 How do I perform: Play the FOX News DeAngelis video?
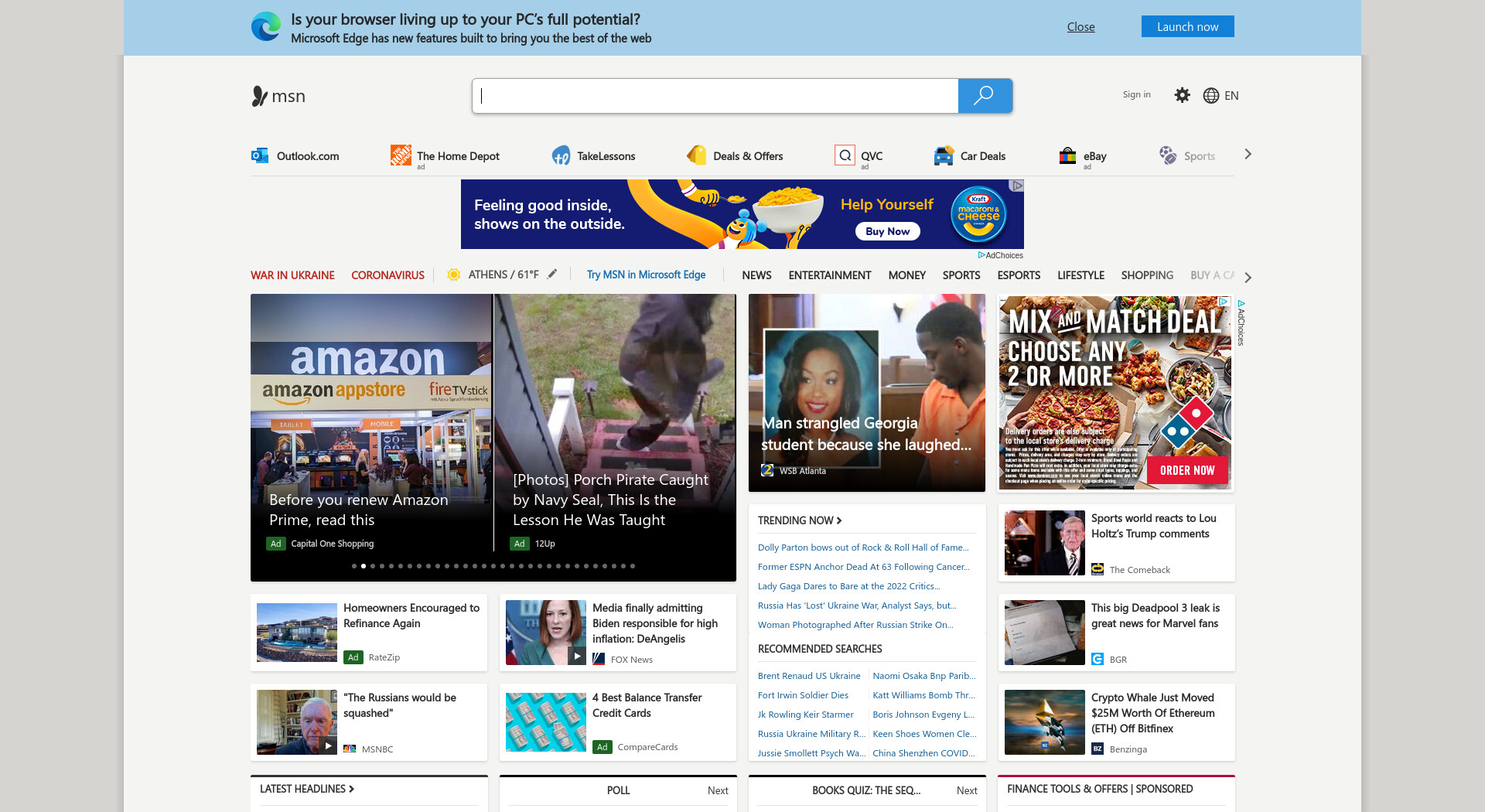(577, 656)
